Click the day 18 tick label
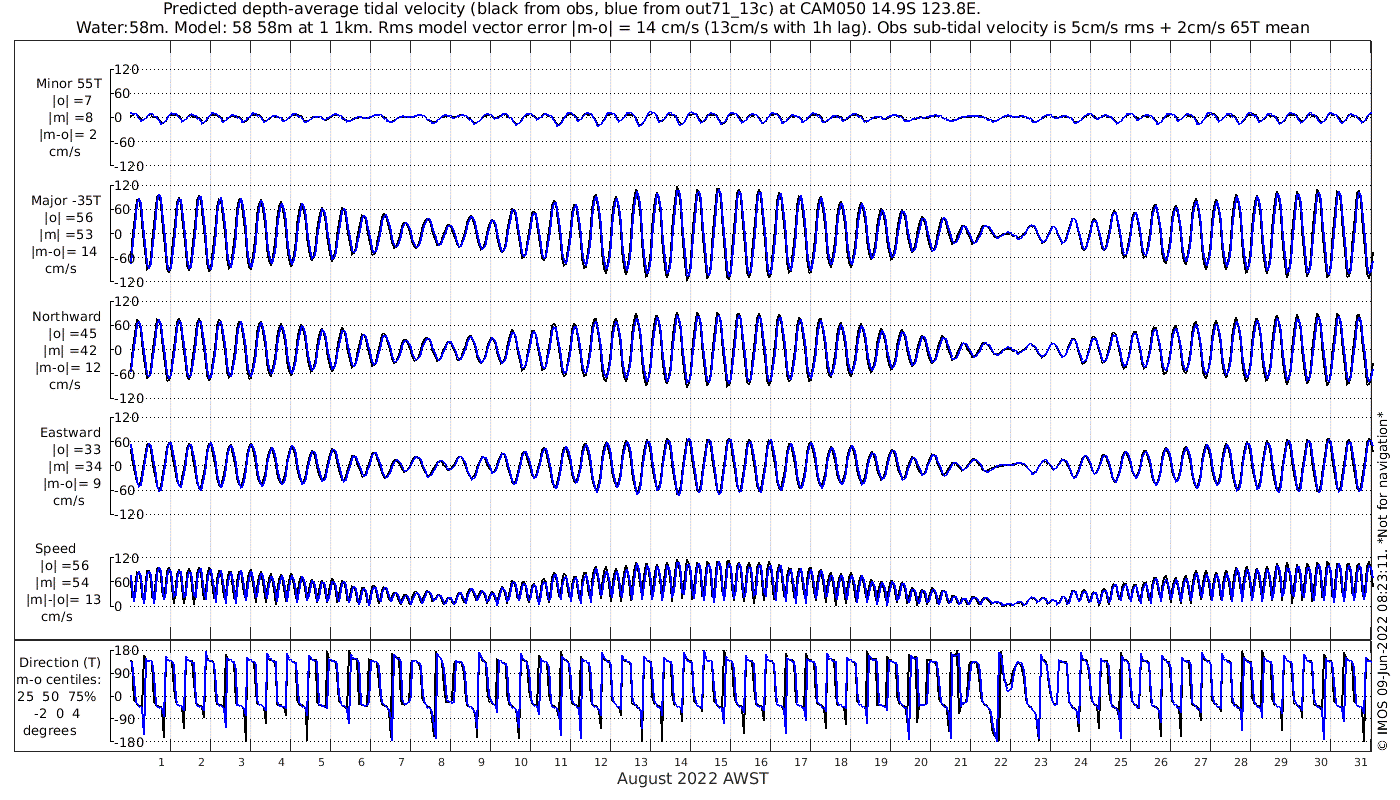This screenshot has height=800, width=1400. (841, 761)
